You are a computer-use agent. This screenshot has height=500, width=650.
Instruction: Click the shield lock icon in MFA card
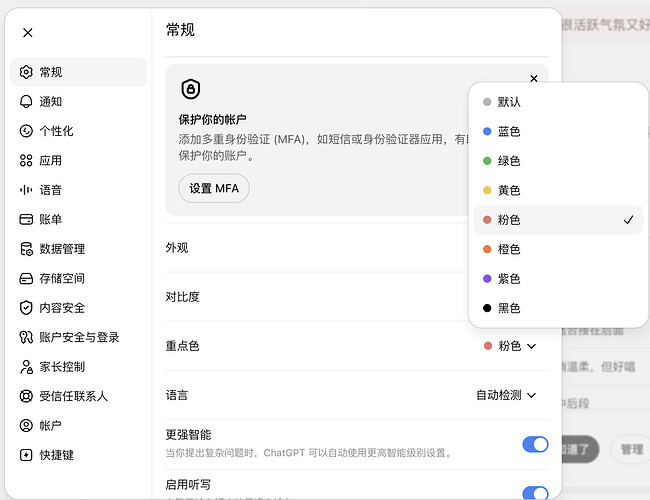[x=191, y=89]
